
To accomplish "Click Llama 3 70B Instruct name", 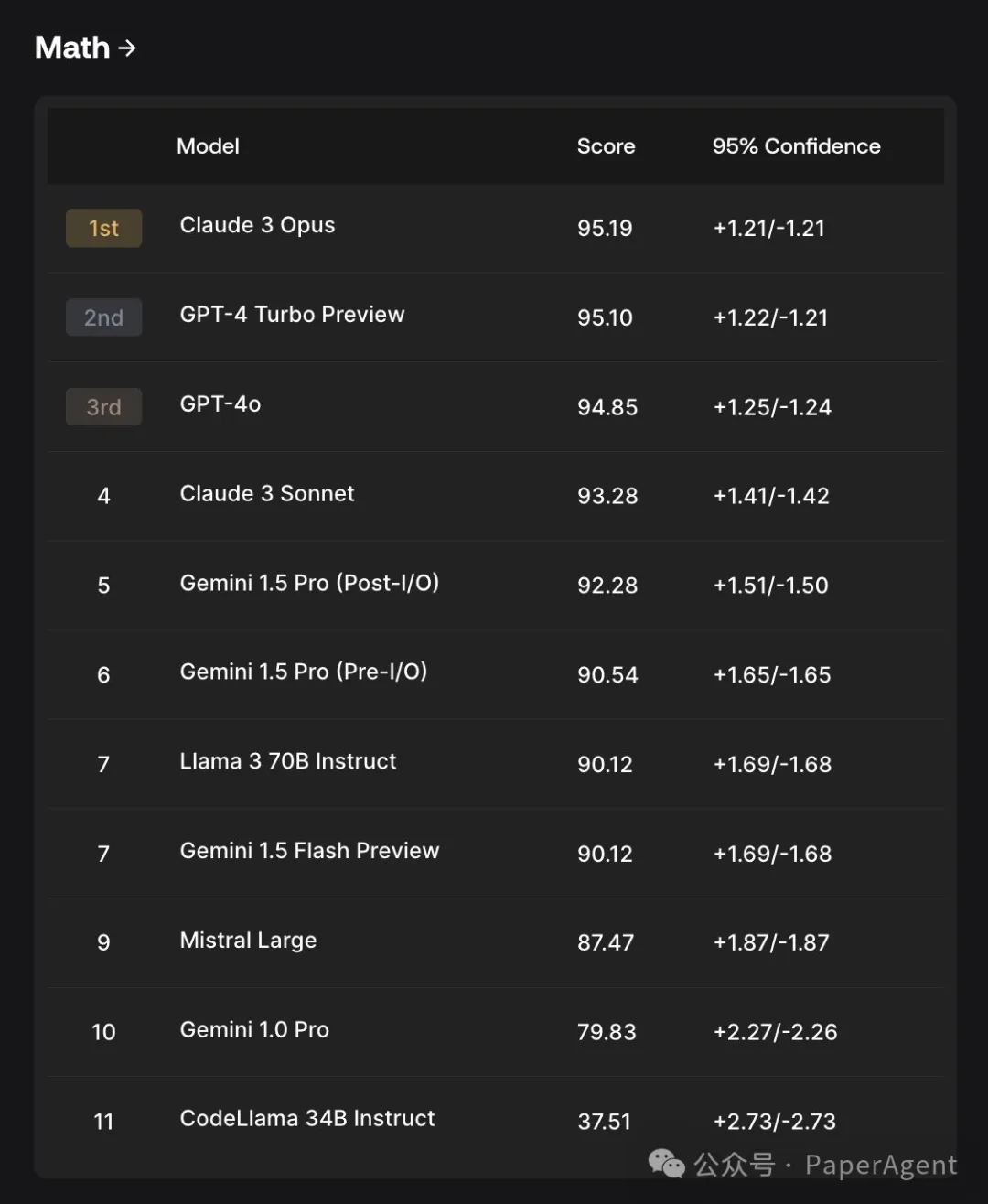I will 288,761.
